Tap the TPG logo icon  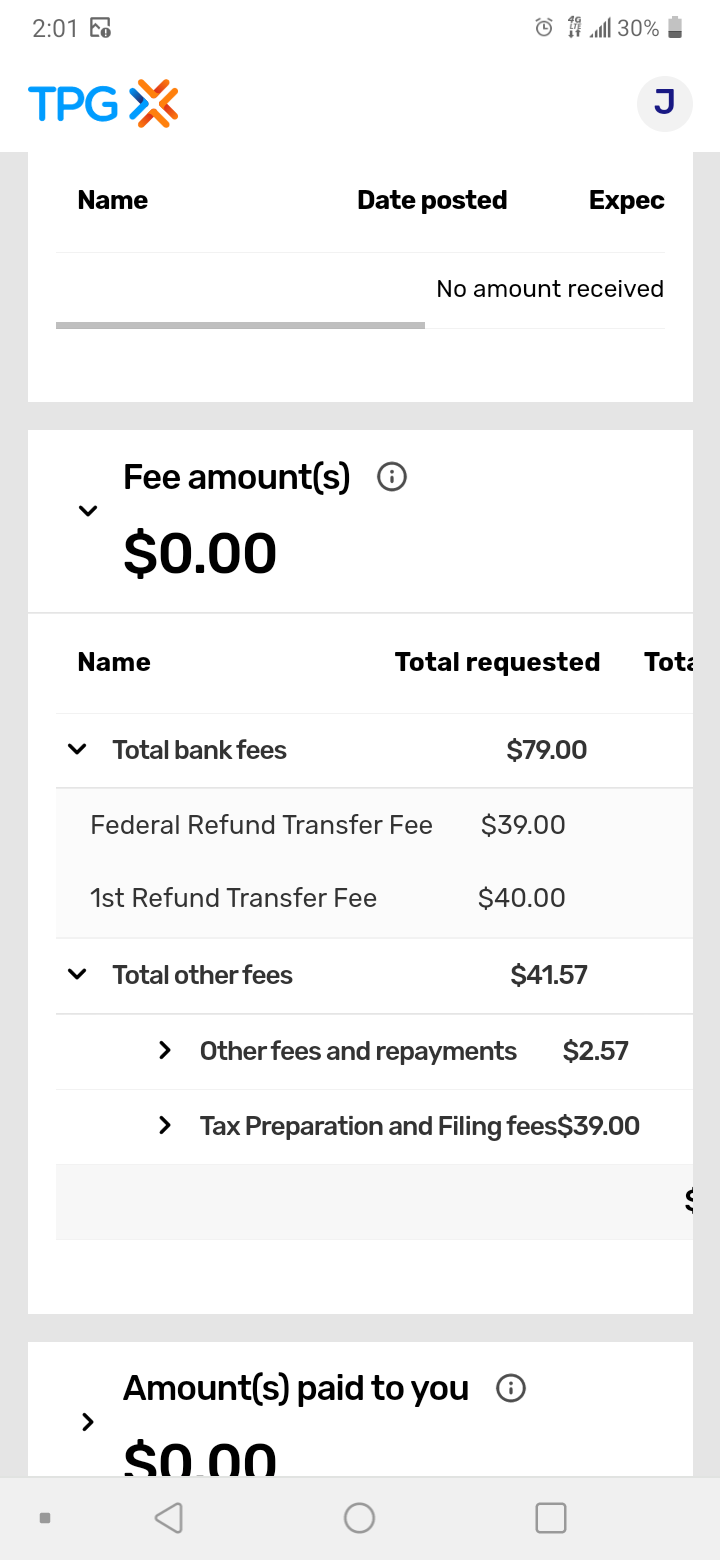pyautogui.click(x=103, y=104)
